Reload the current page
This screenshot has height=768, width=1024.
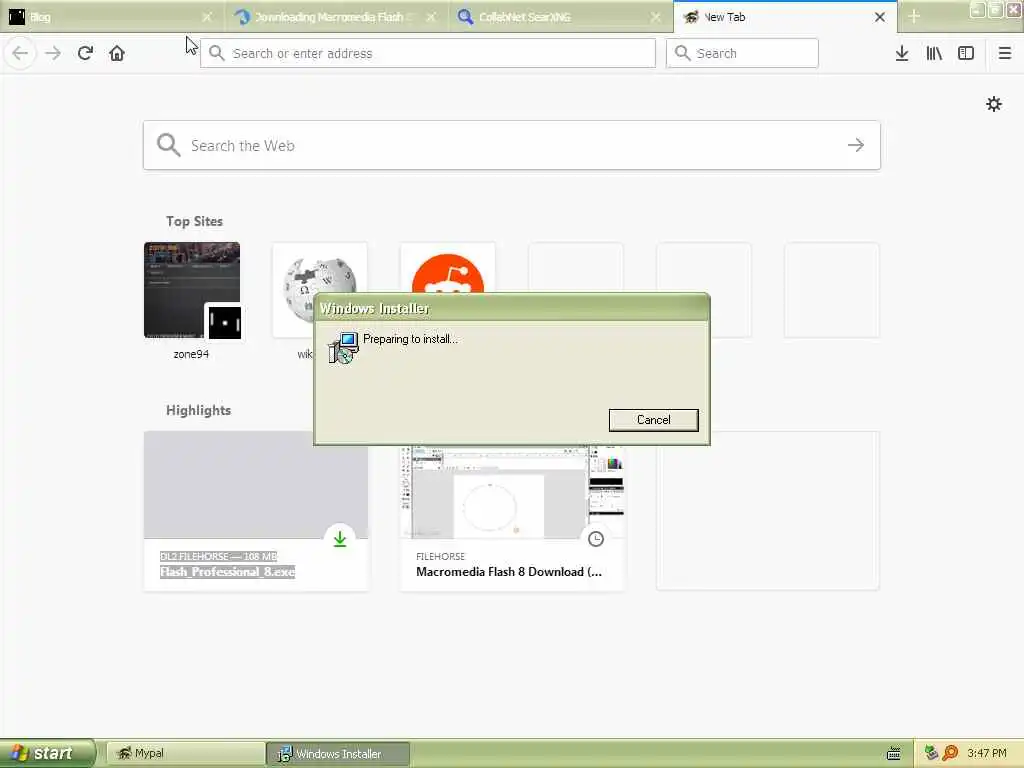pyautogui.click(x=85, y=53)
